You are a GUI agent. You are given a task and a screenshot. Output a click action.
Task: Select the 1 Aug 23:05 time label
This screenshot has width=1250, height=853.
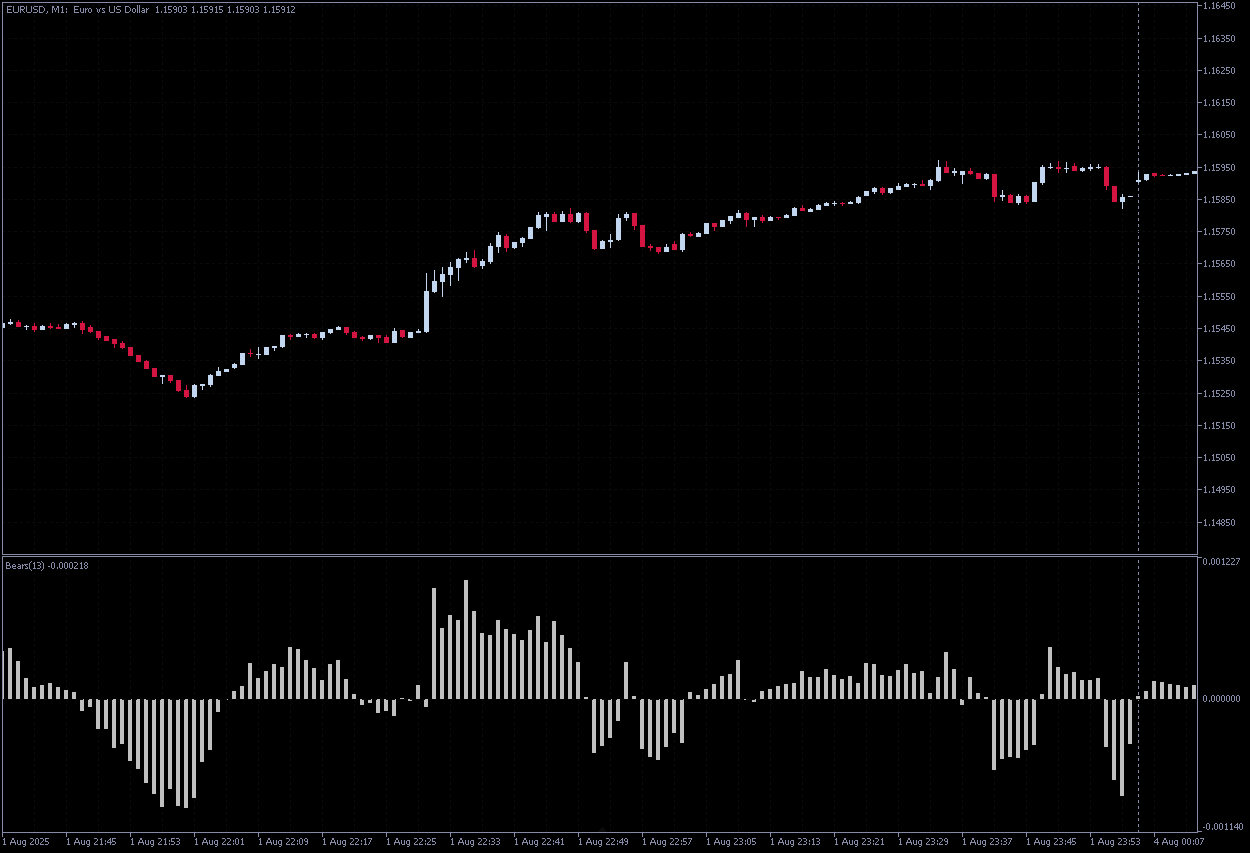[731, 842]
